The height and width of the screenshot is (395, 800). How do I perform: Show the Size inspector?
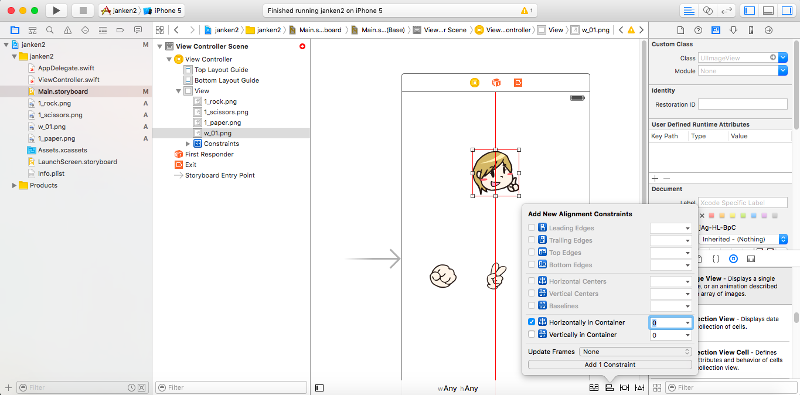pyautogui.click(x=751, y=30)
